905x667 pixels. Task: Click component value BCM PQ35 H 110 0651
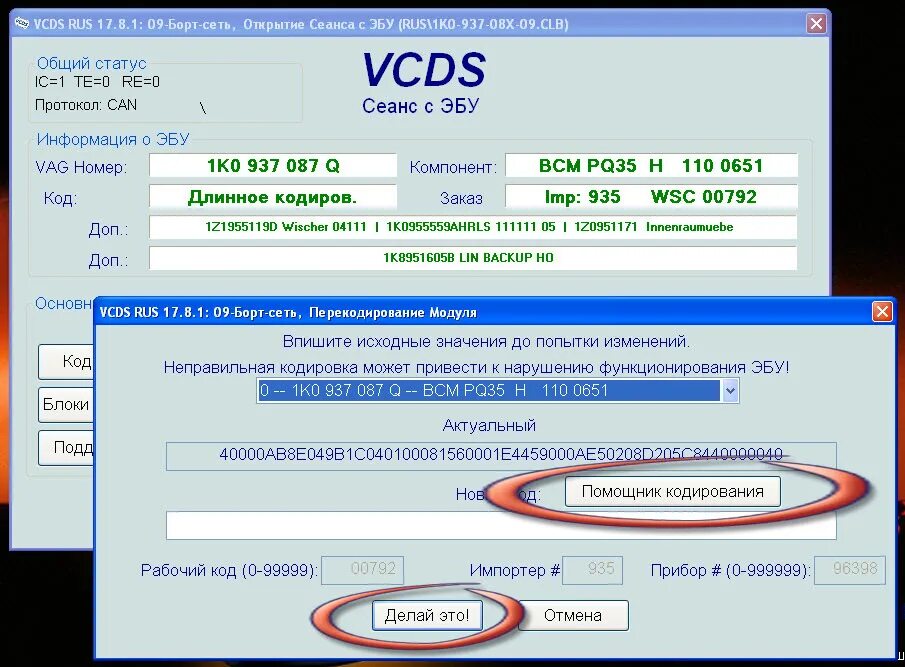tap(651, 166)
